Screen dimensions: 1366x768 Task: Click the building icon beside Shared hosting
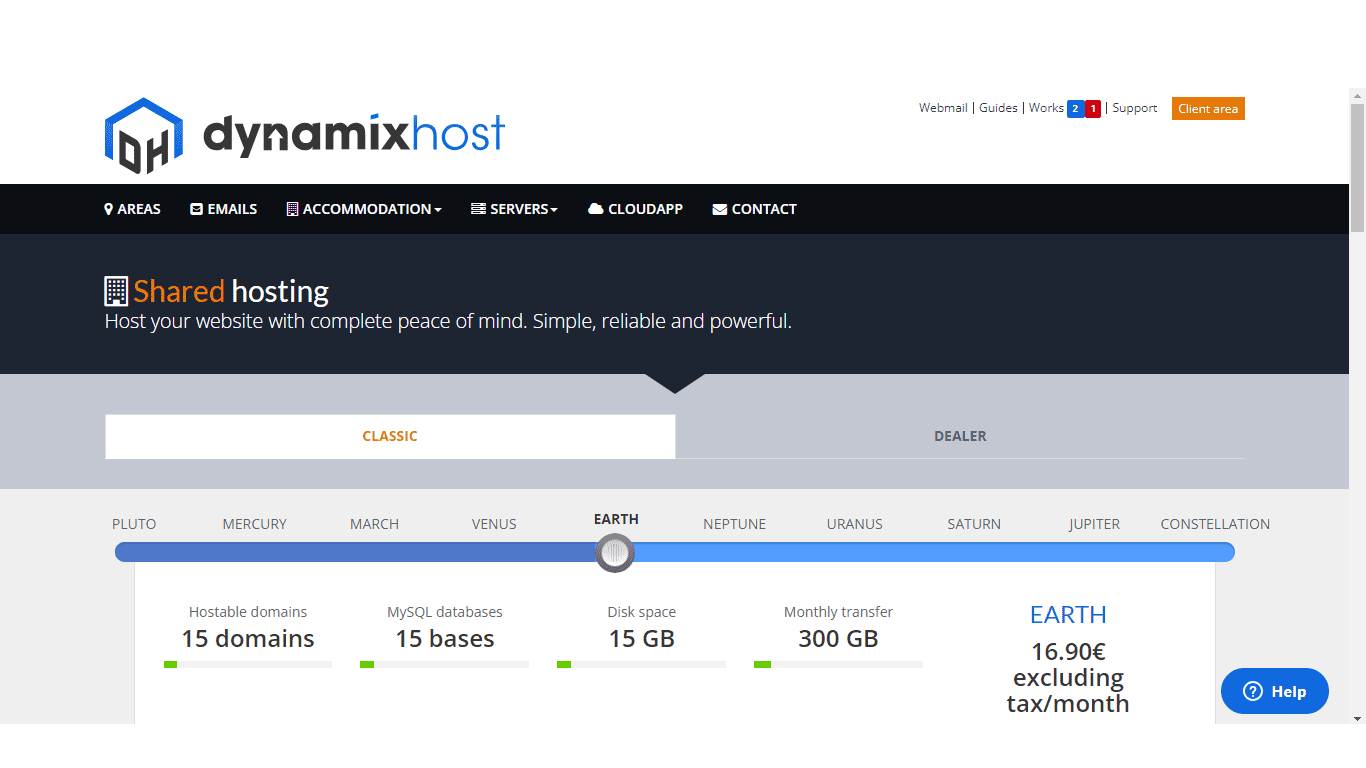click(x=117, y=291)
